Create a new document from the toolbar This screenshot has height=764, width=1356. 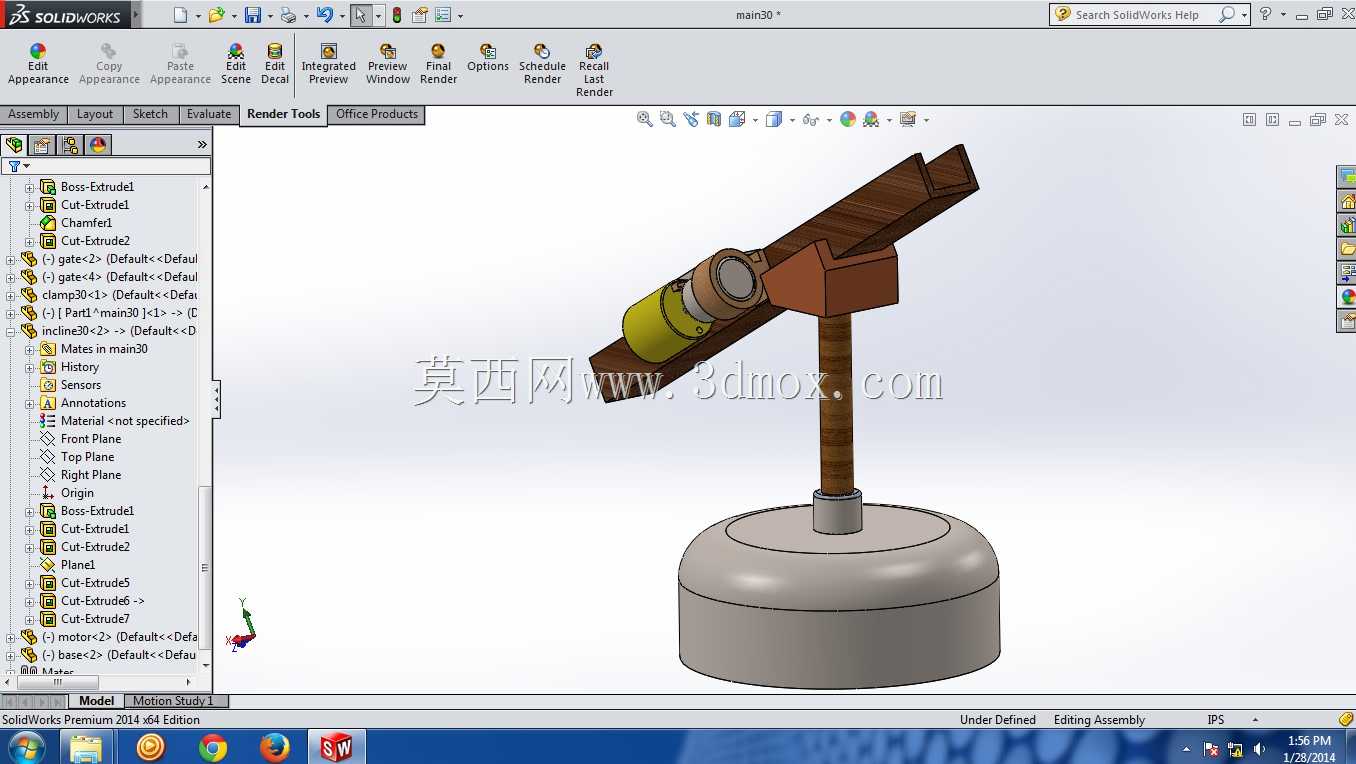pos(180,15)
